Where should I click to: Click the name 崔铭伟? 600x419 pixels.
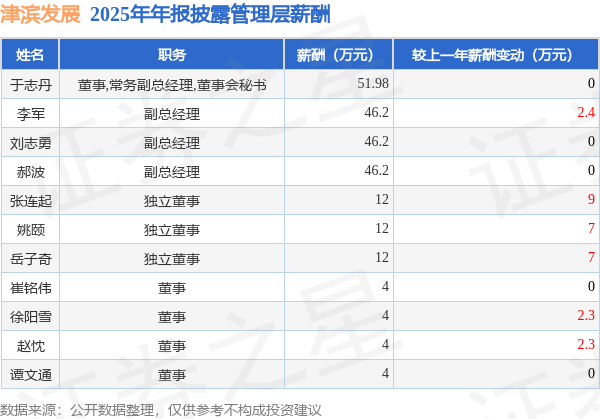tap(31, 288)
